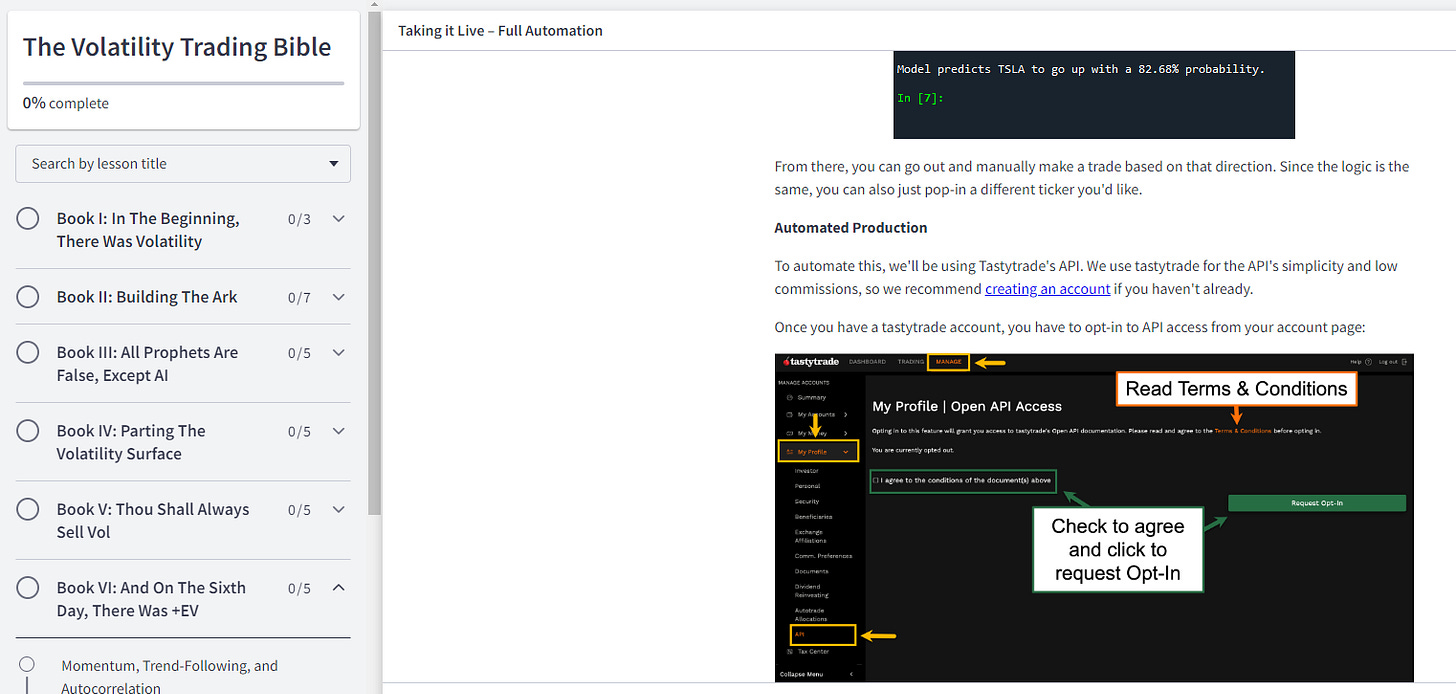Viewport: 1456px width, 694px height.
Task: Expand Book V: Thou Shall Always Sell Vol chevron
Action: click(x=339, y=509)
